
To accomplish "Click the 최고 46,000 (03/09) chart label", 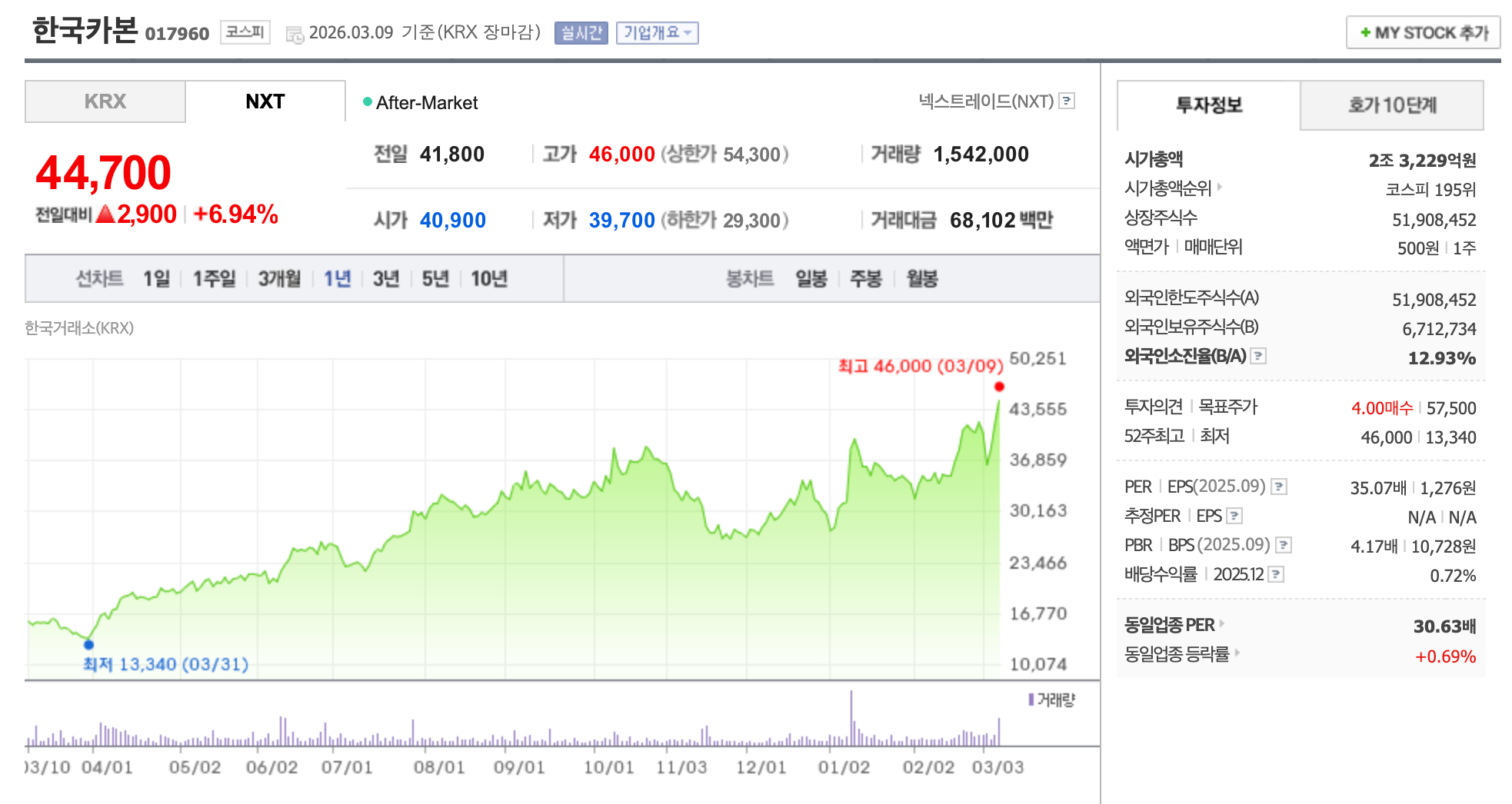I will coord(921,366).
